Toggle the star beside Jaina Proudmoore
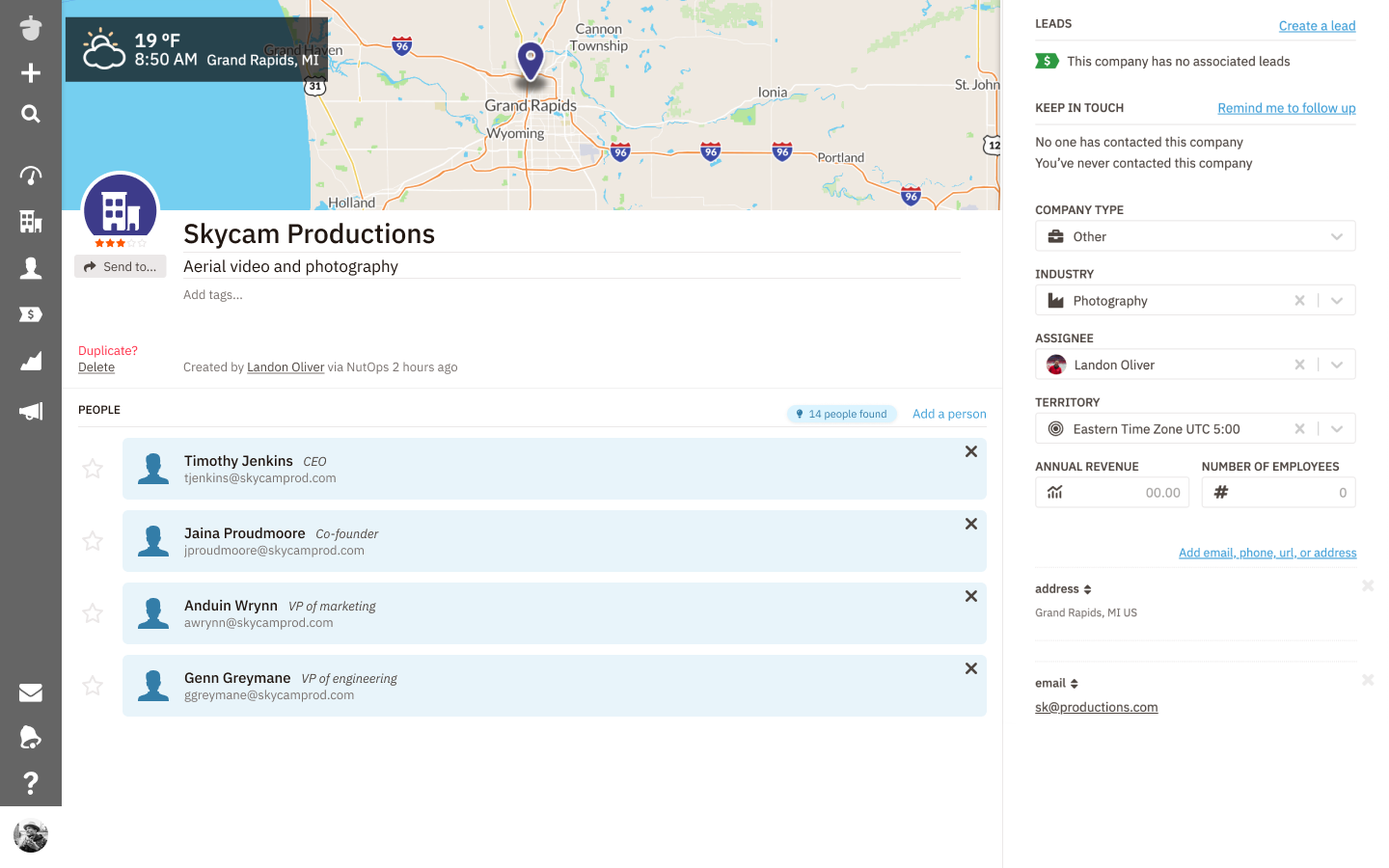This screenshot has width=1389, height=868. point(93,541)
